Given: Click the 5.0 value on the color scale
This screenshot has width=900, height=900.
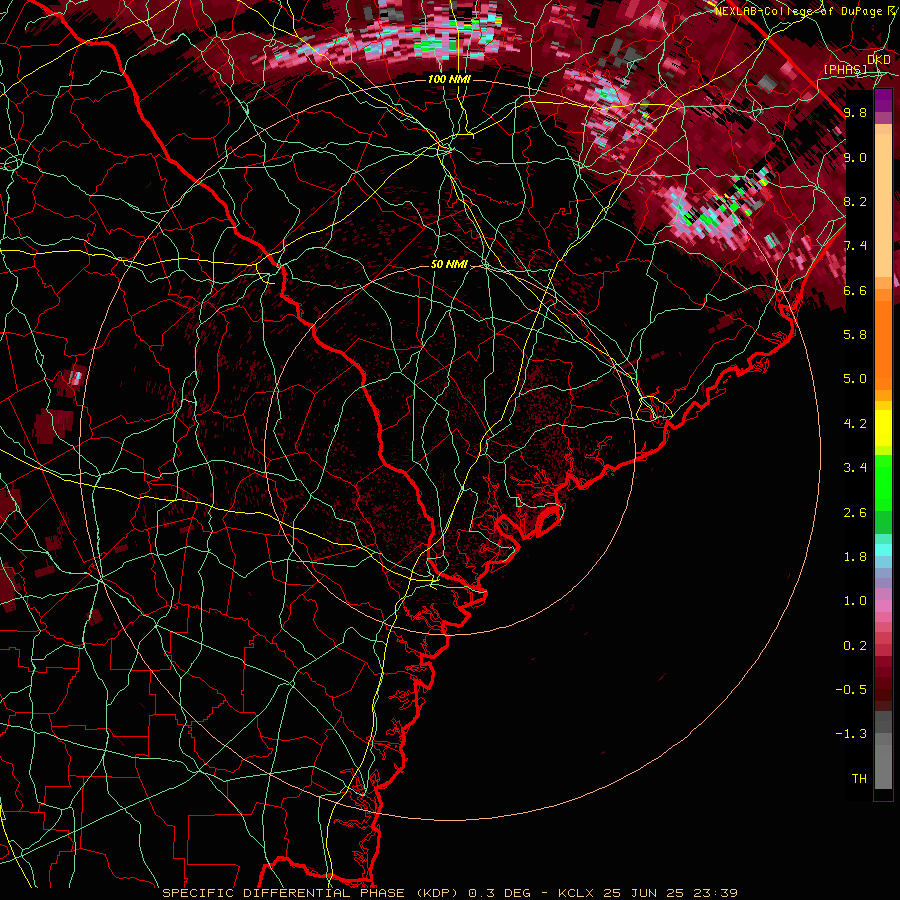Looking at the screenshot, I should tap(855, 379).
